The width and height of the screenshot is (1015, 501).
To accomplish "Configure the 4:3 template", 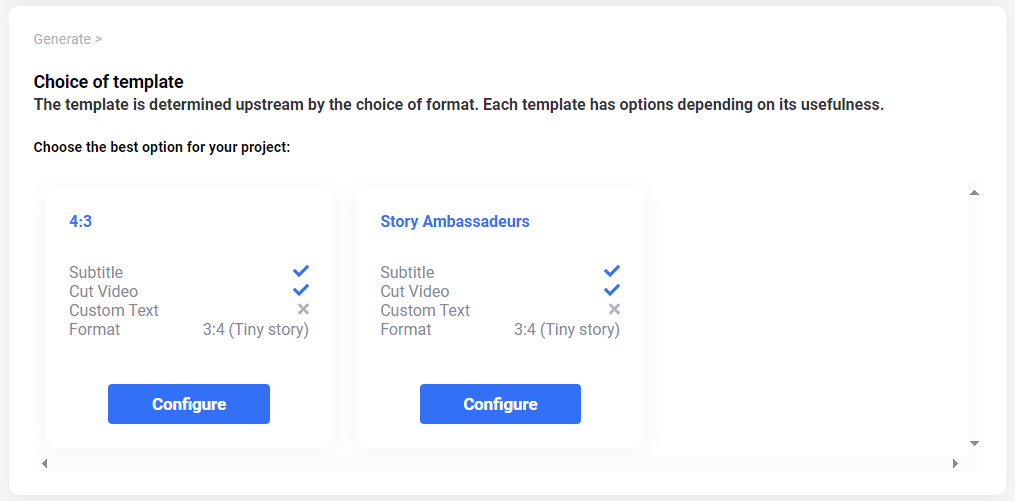I will [189, 404].
